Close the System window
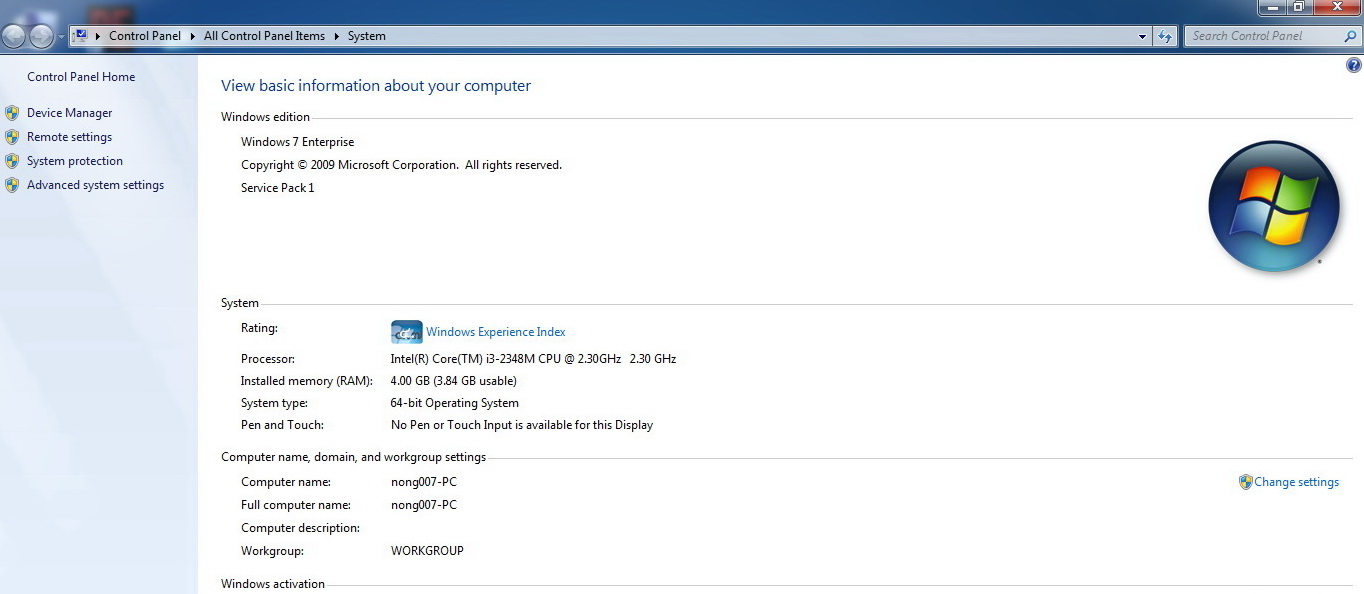The image size is (1364, 594). pos(1336,6)
